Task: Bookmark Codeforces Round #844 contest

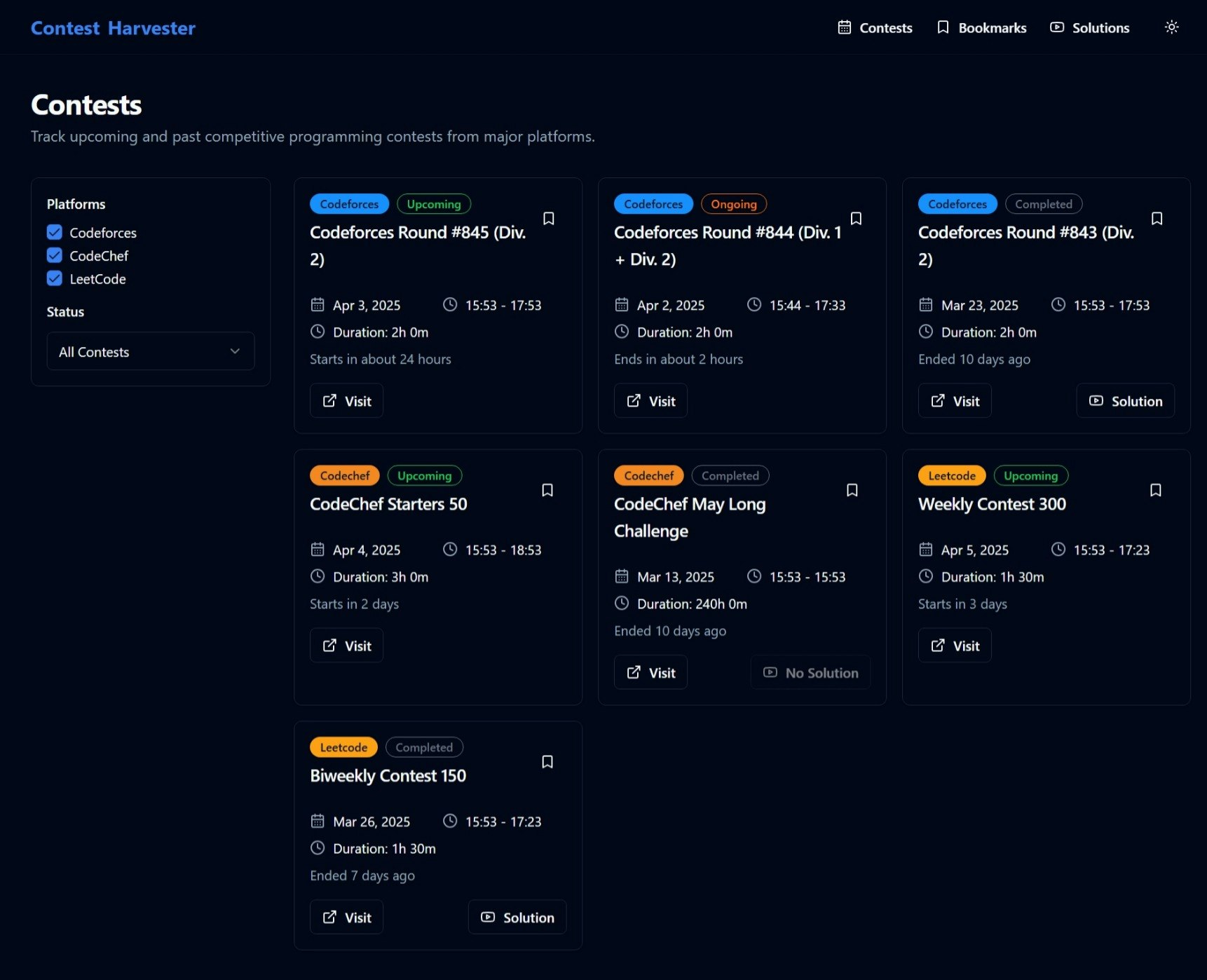Action: tap(856, 219)
